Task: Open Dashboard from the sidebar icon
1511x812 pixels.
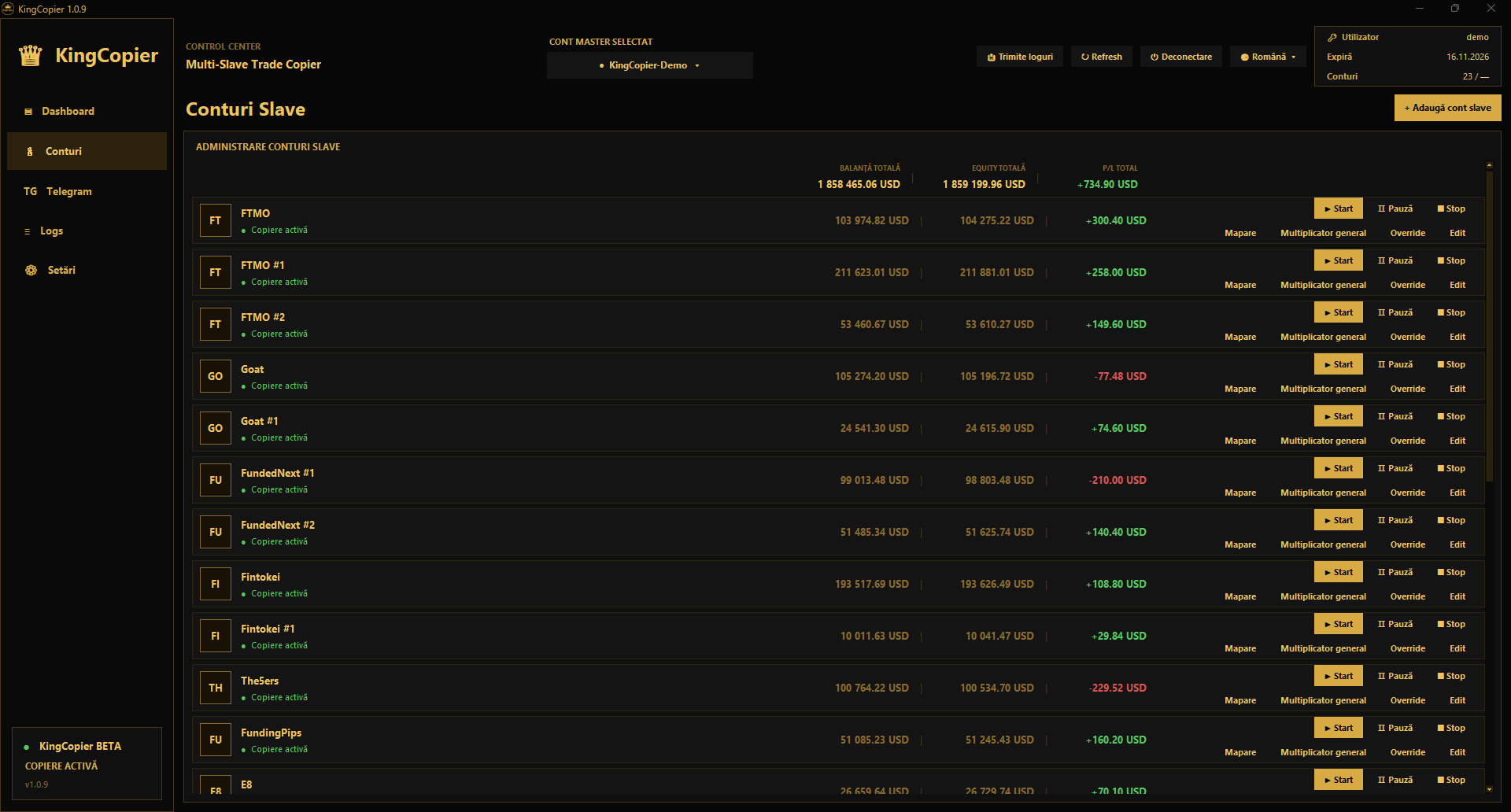Action: pyautogui.click(x=28, y=111)
